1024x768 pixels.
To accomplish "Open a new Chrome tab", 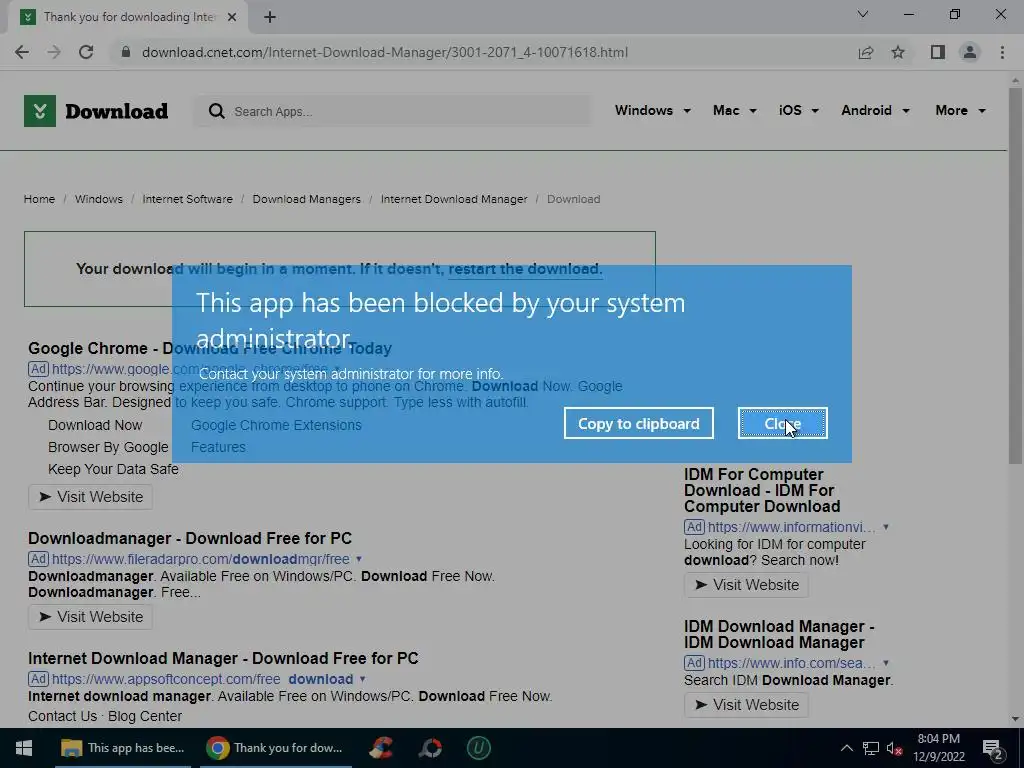I will (270, 17).
